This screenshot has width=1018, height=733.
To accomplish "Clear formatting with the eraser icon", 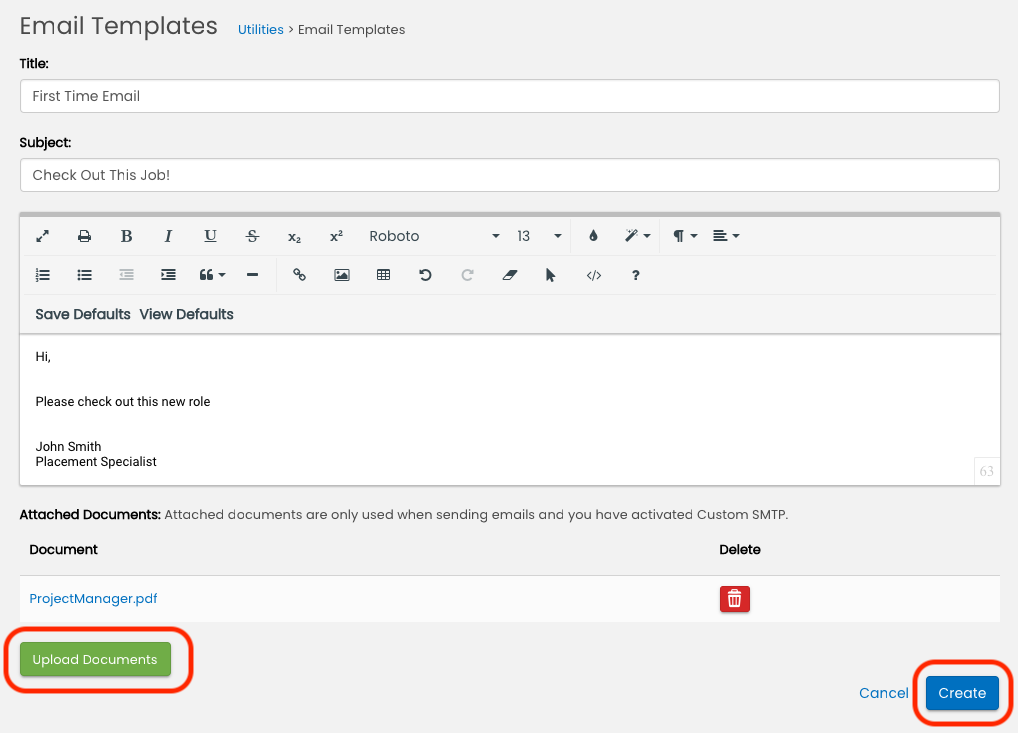I will click(510, 275).
